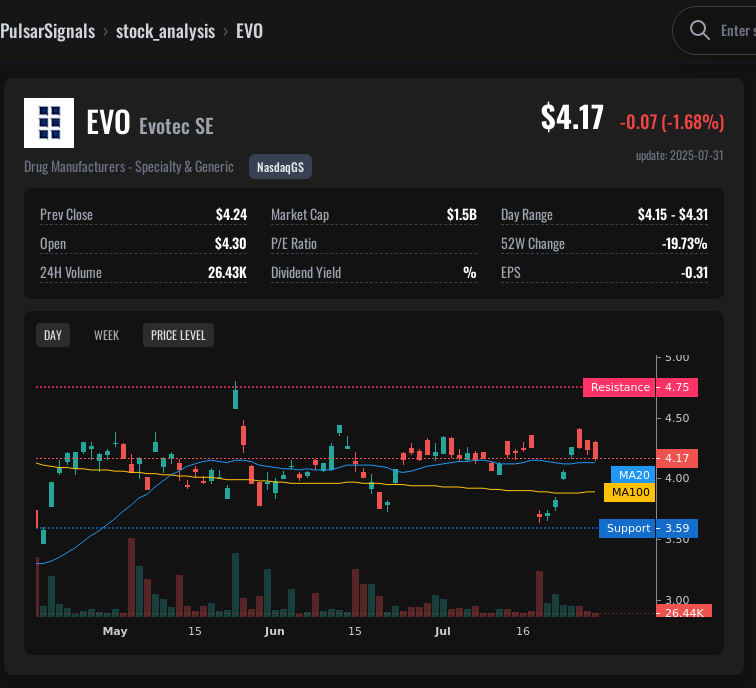Open the PulsarSignals breadcrumb link
The width and height of the screenshot is (756, 688).
pos(48,31)
